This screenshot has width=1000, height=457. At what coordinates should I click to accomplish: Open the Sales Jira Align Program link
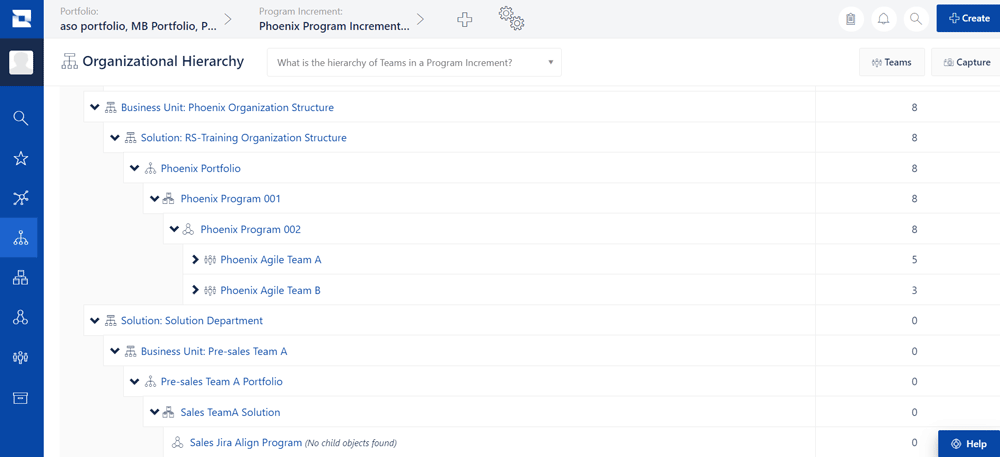click(246, 442)
